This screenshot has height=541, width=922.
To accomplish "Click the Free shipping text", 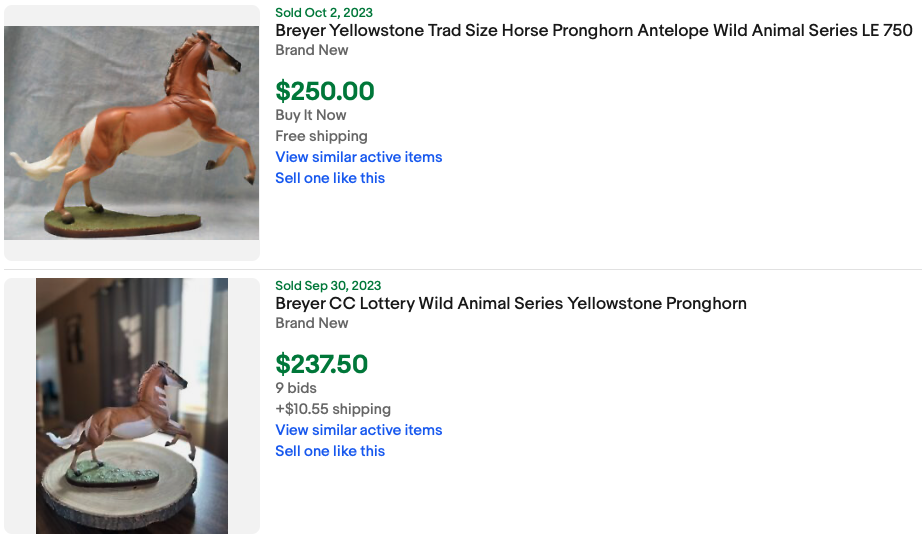I will [321, 136].
